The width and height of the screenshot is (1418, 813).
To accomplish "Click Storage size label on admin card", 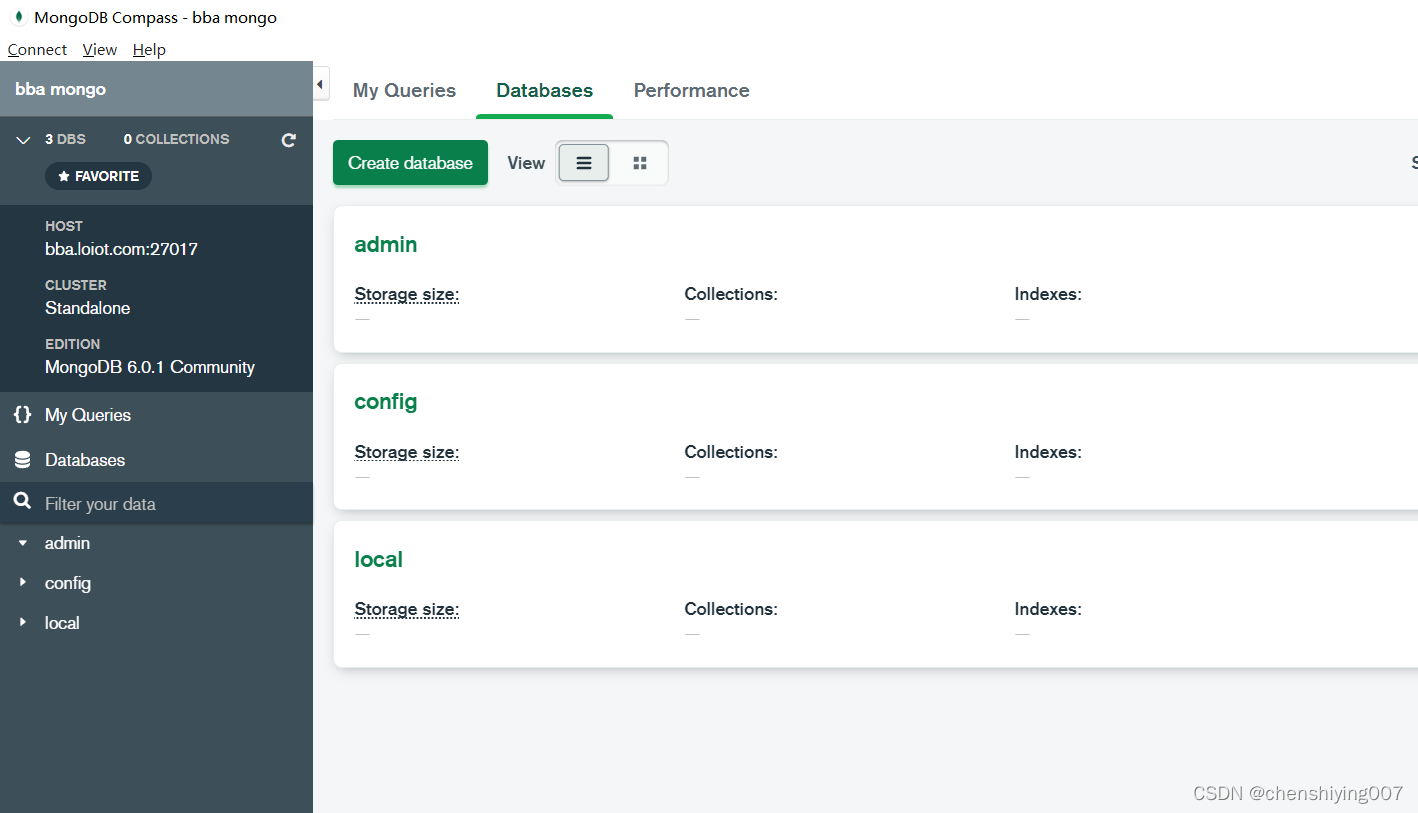I will (x=407, y=294).
